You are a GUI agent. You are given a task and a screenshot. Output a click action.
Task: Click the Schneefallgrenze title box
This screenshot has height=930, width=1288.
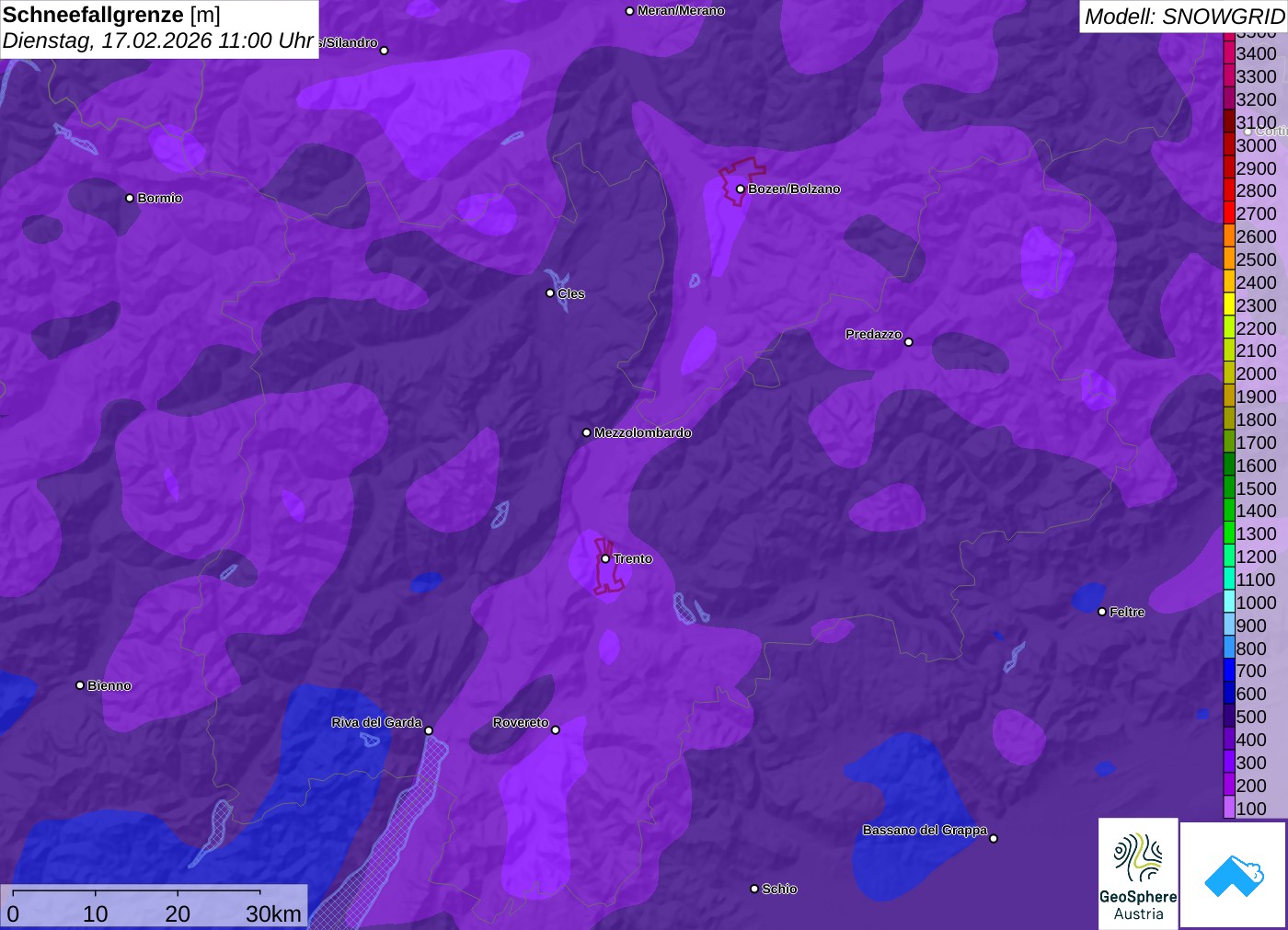click(159, 29)
